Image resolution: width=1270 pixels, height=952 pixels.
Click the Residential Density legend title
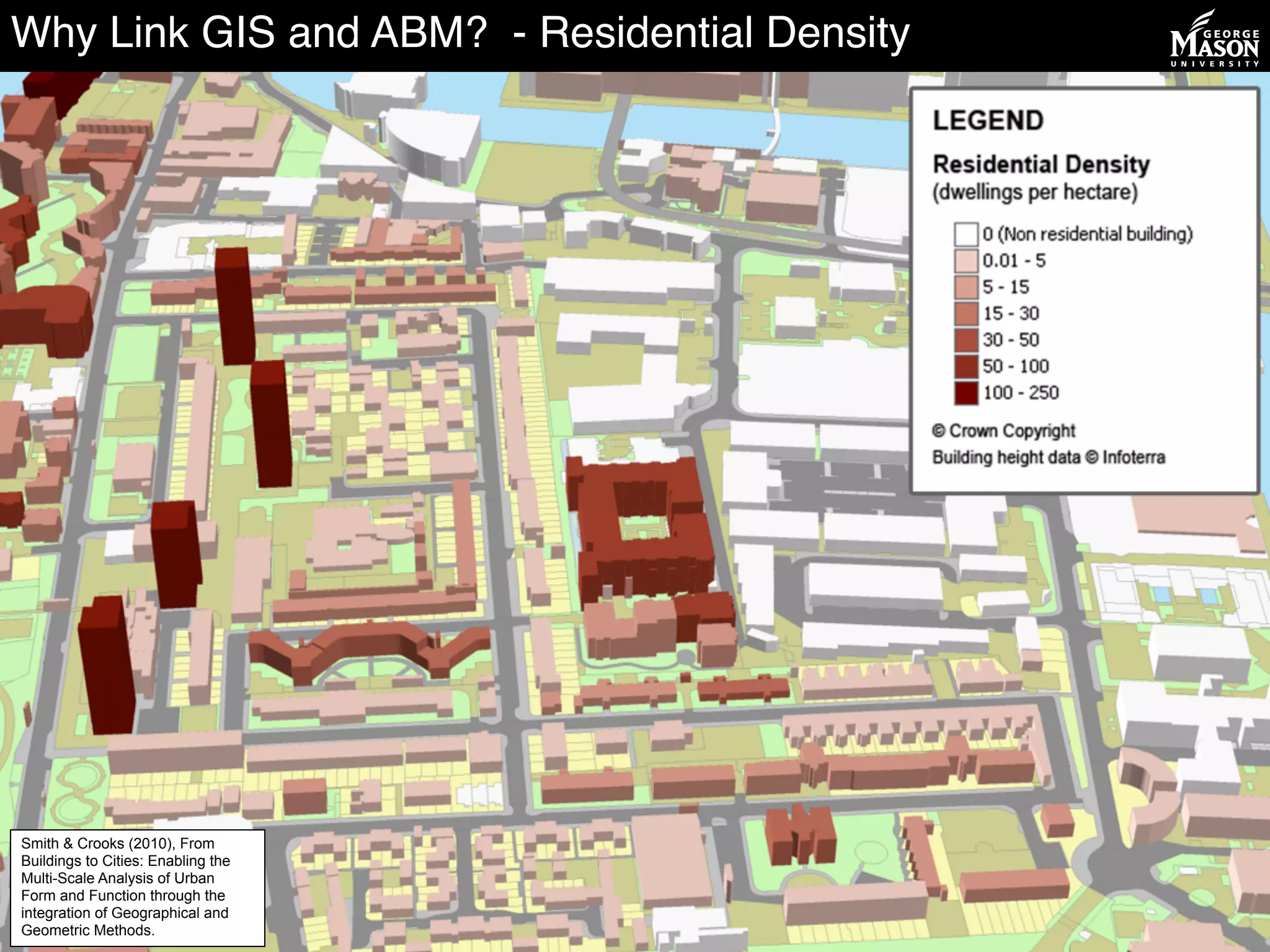[1041, 164]
